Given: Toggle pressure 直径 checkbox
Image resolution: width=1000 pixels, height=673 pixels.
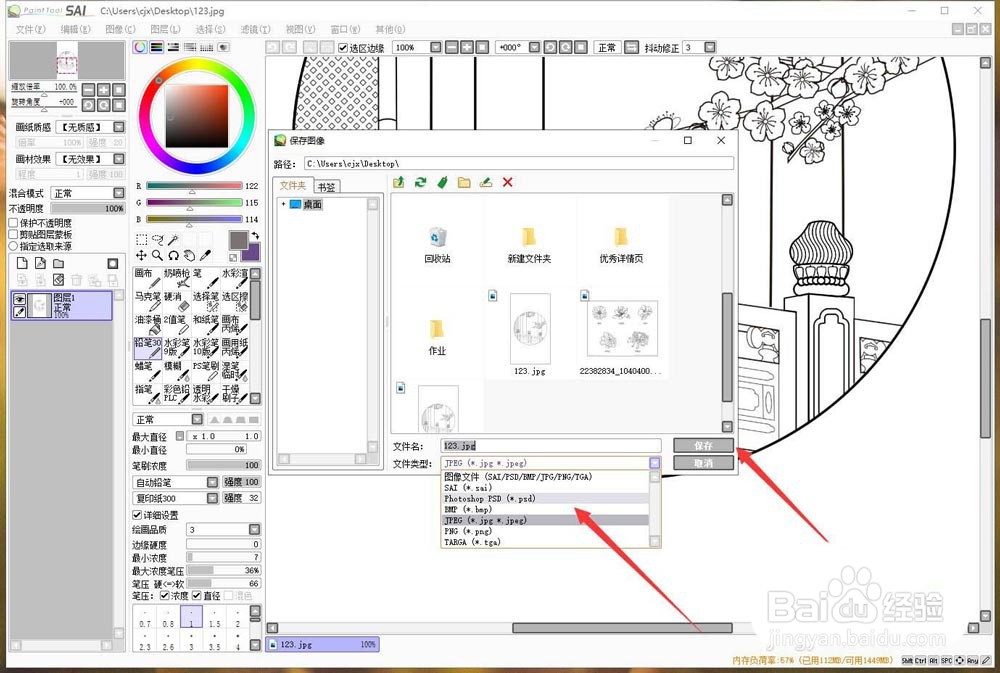Looking at the screenshot, I should coord(196,595).
